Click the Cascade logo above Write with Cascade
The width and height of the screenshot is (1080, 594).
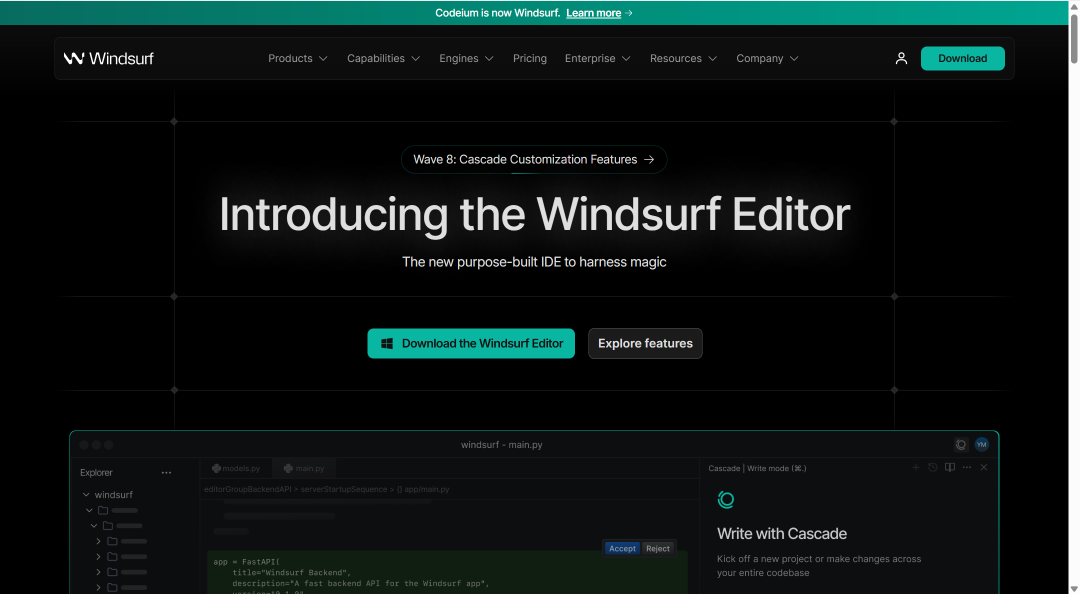[726, 500]
